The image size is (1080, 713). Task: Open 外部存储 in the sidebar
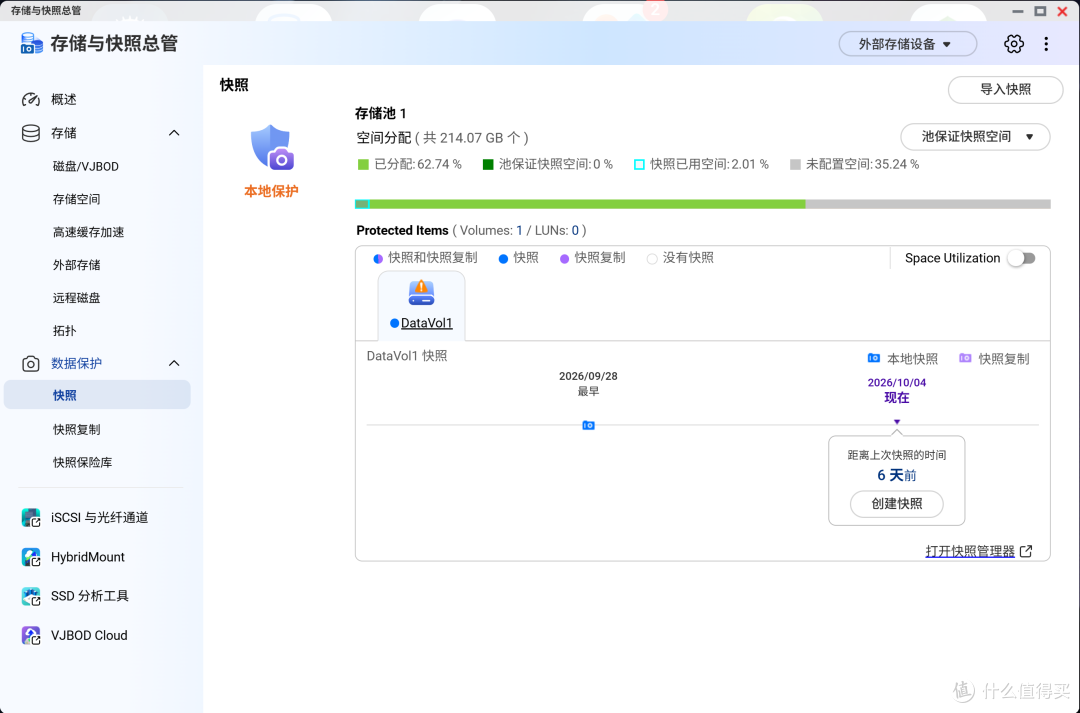point(76,265)
